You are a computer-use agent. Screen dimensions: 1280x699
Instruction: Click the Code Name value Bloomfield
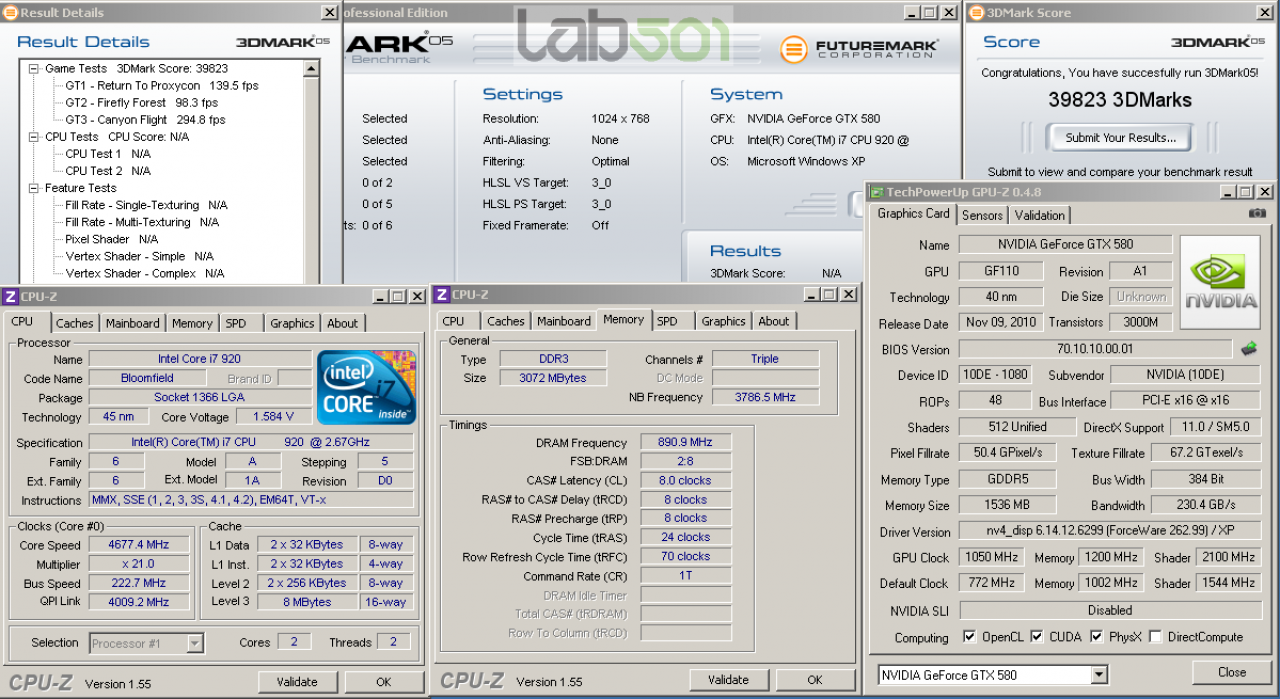point(147,378)
